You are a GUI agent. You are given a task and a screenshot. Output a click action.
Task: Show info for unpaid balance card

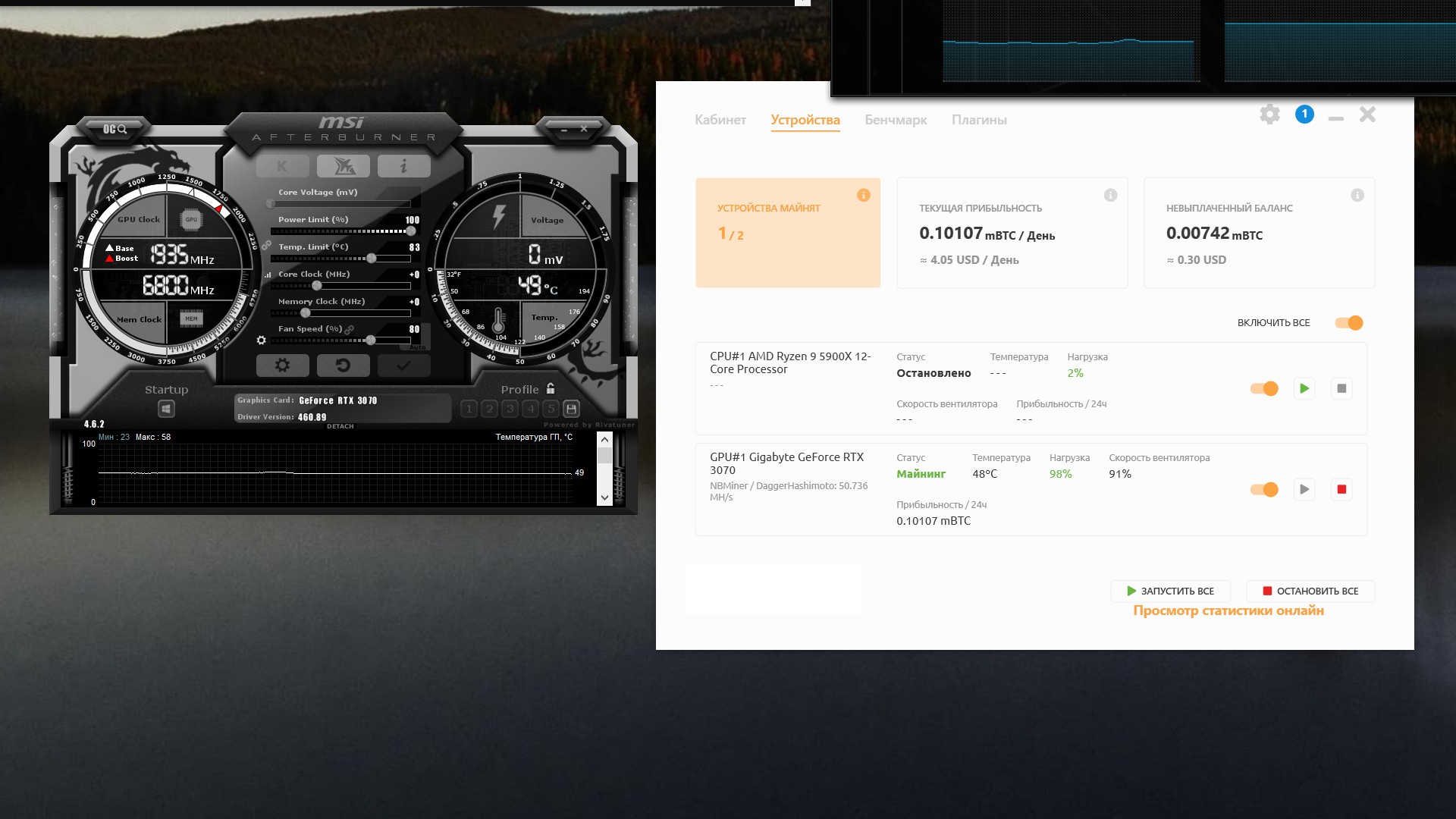1357,196
